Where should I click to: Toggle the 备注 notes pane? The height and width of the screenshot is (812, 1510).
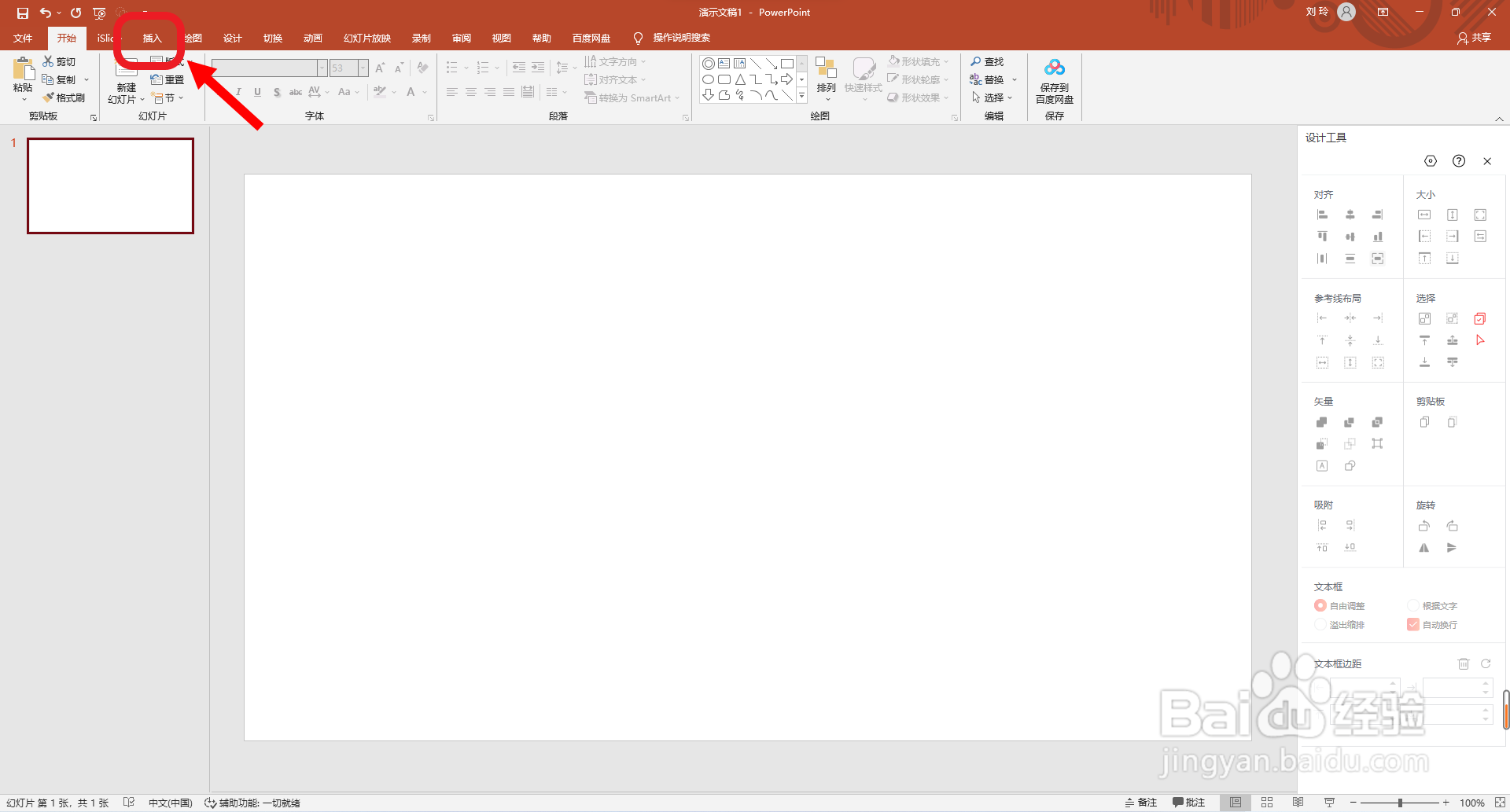(x=1141, y=803)
